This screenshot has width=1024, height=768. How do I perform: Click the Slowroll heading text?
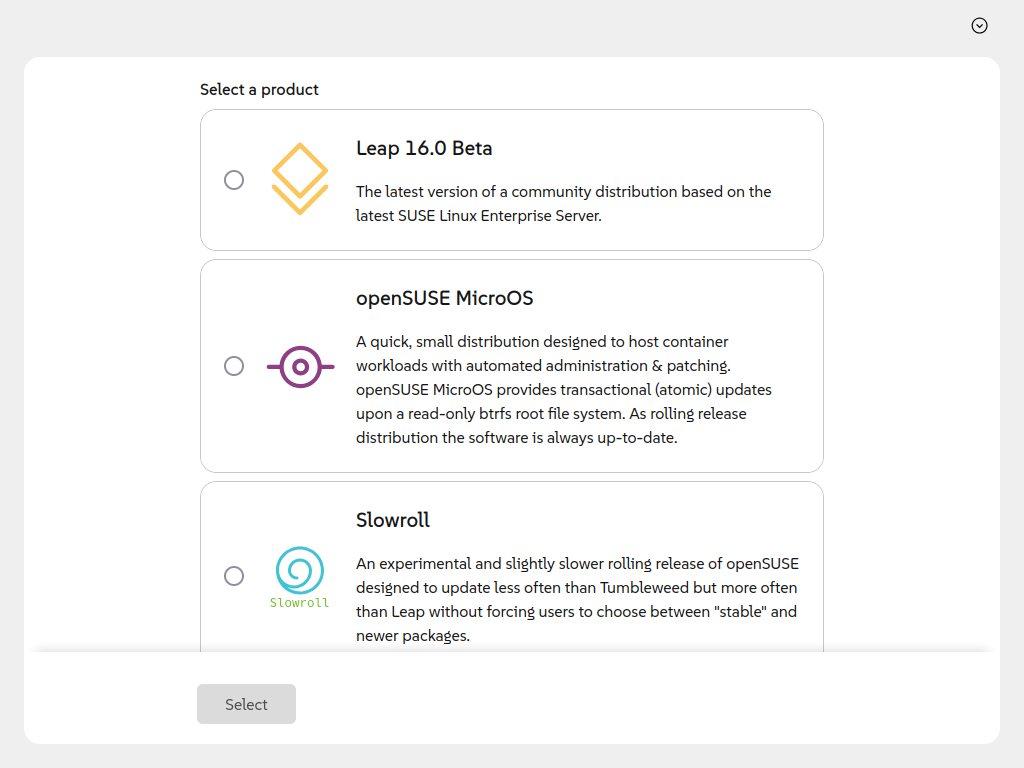coord(392,520)
